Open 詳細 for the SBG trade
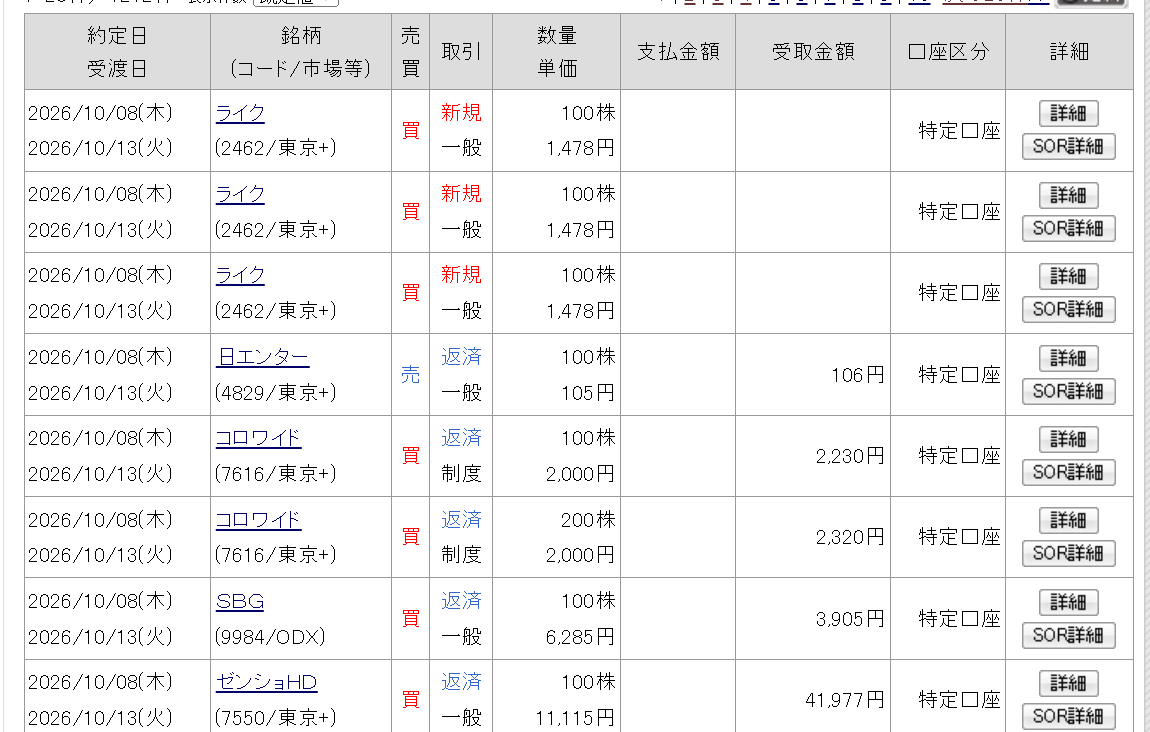 tap(1069, 603)
